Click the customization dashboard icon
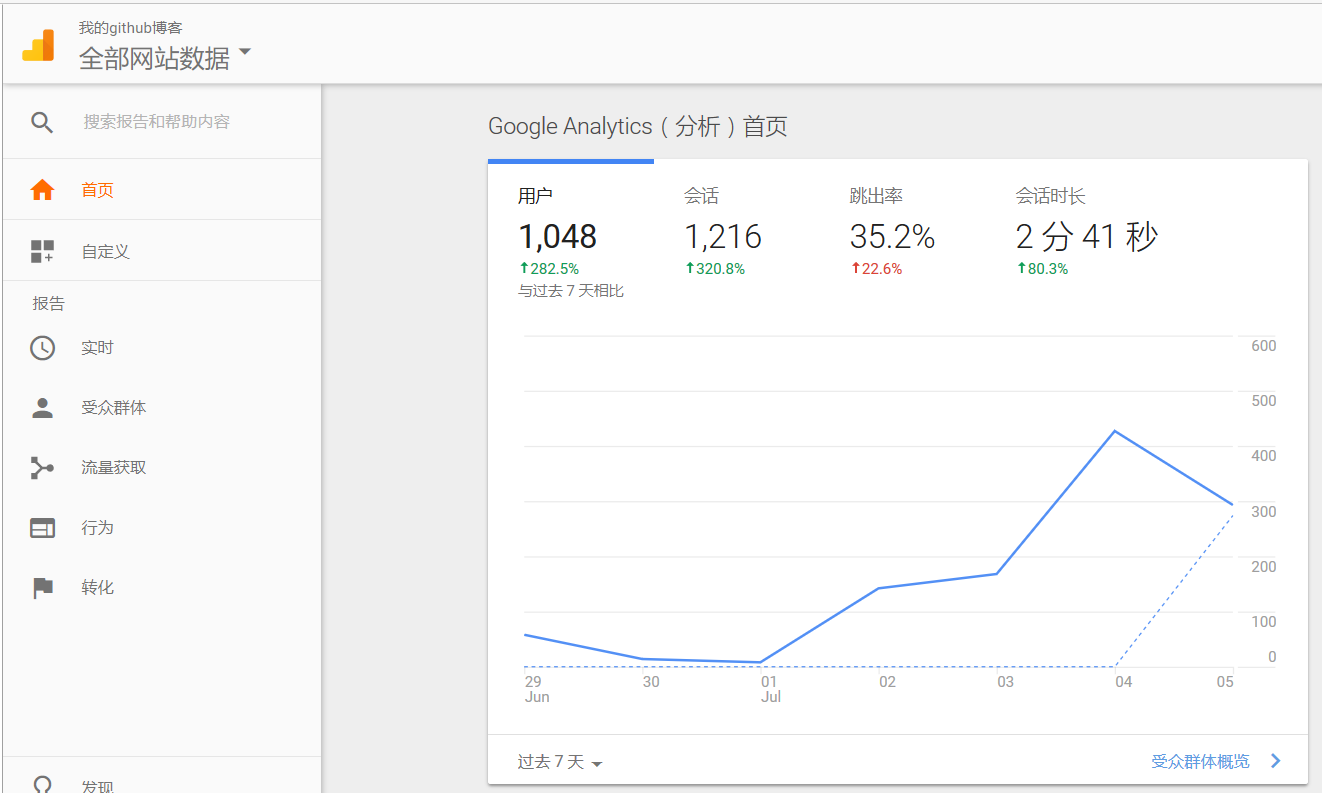The height and width of the screenshot is (793, 1322). [42, 251]
